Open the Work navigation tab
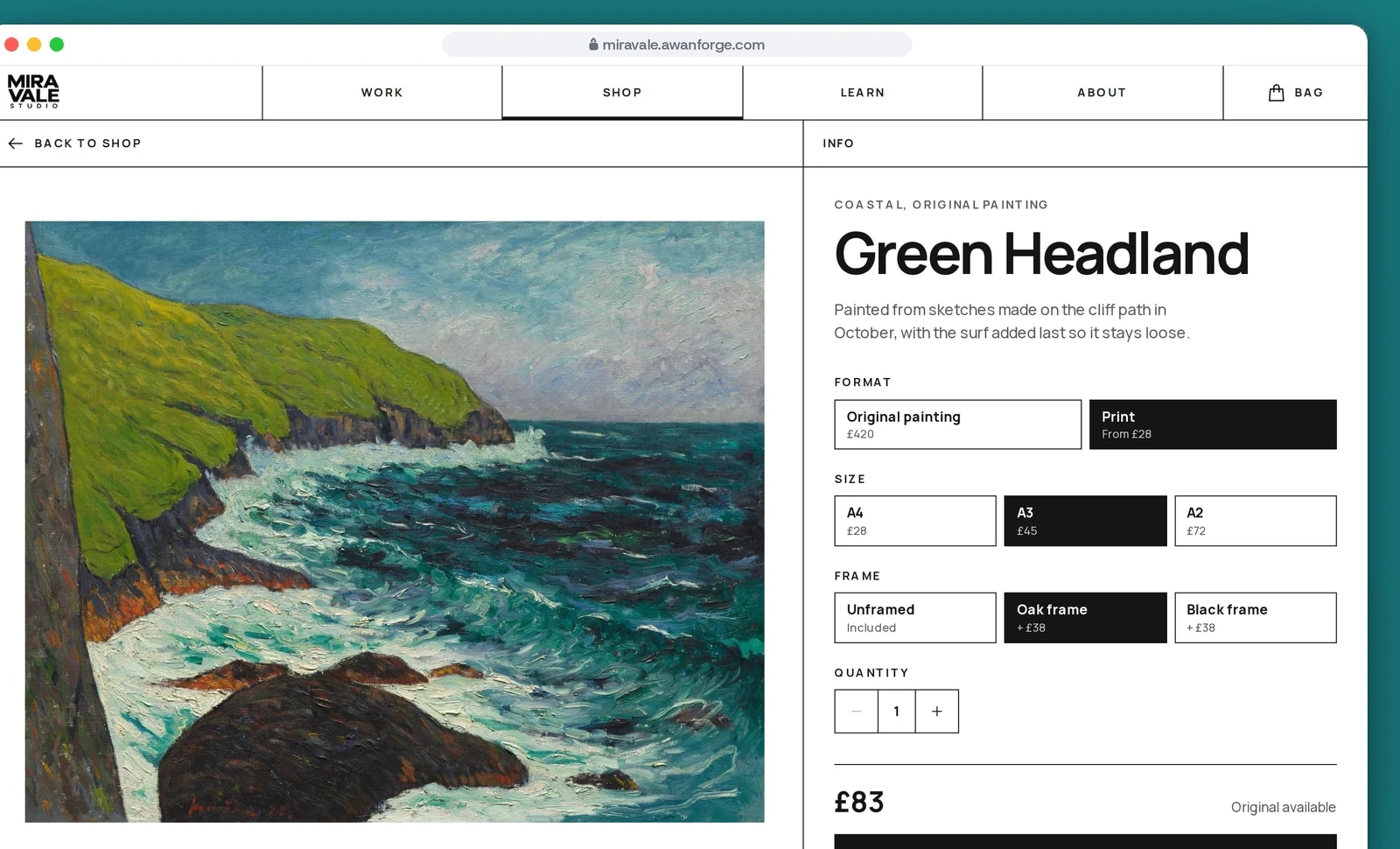 click(382, 92)
